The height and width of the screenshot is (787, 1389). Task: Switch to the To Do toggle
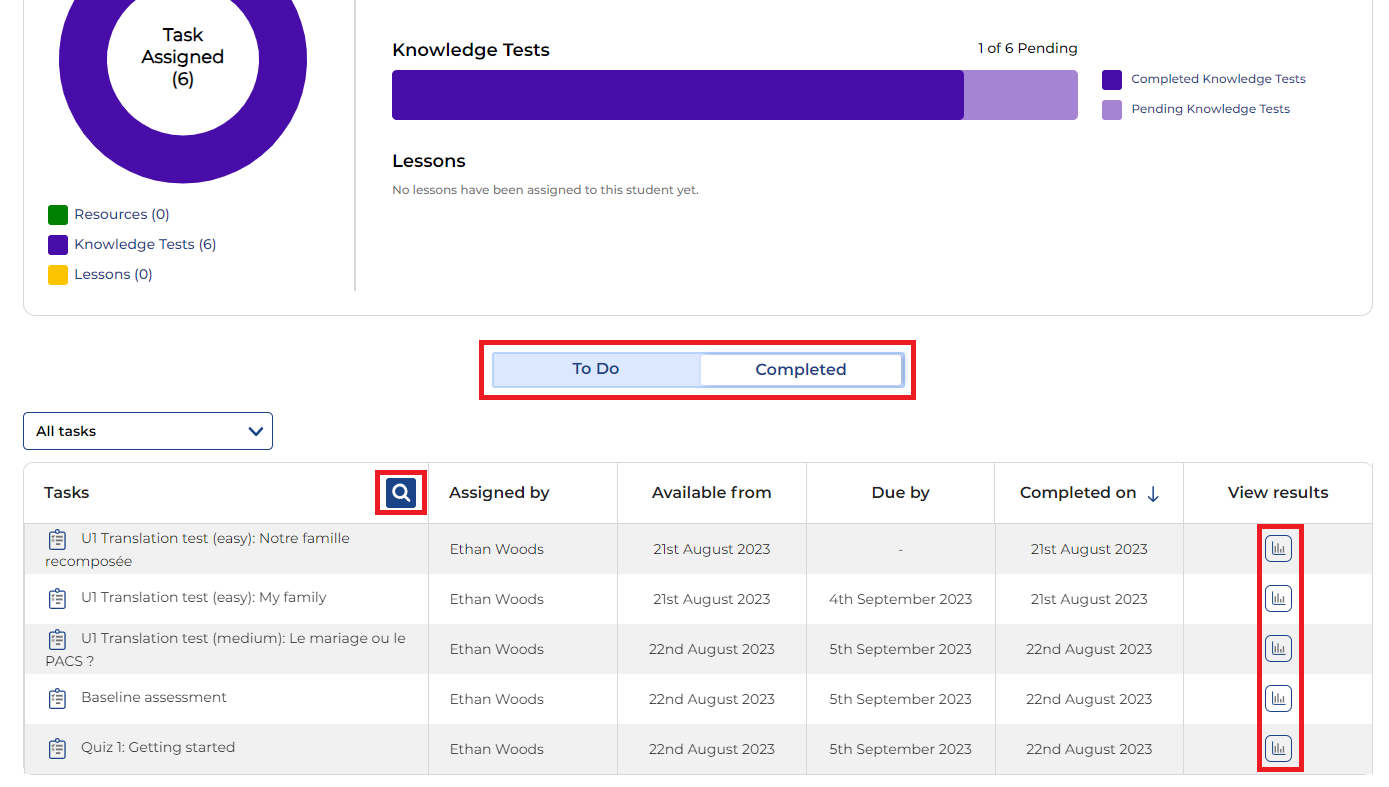[596, 369]
